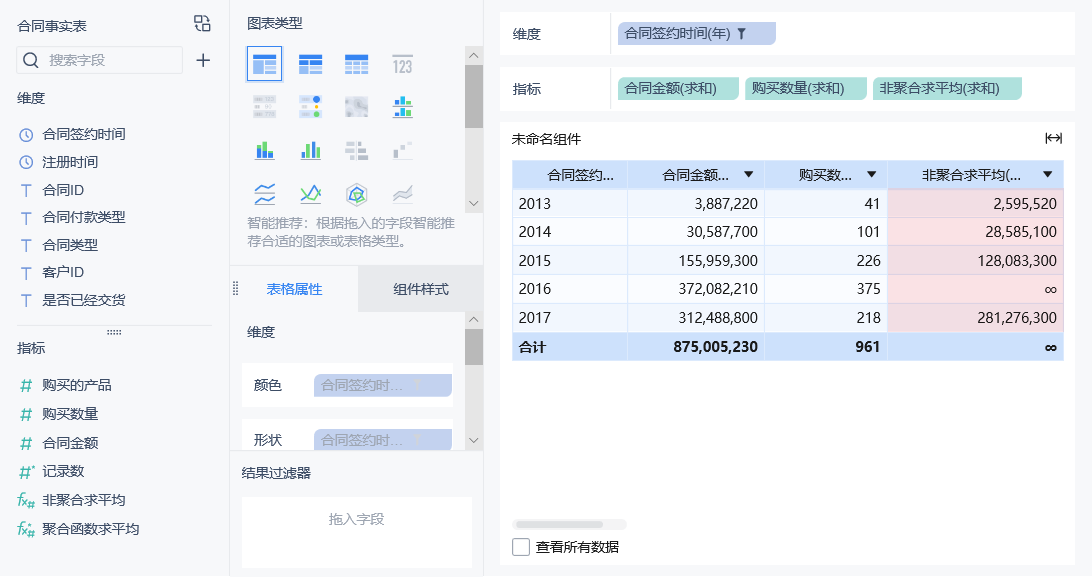Open the 颜色 field pill dropdown
Image resolution: width=1092 pixels, height=577 pixels.
tap(382, 386)
